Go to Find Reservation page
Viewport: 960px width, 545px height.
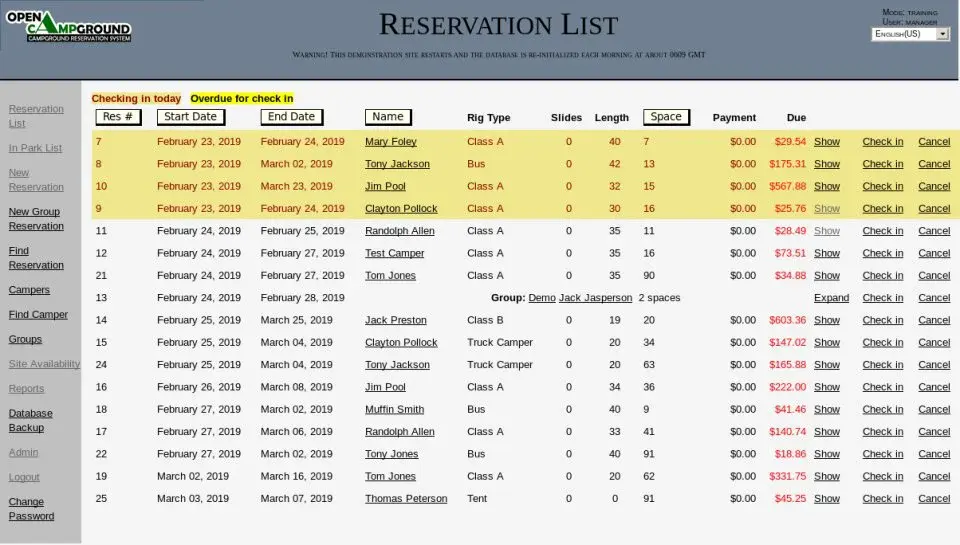[36, 258]
